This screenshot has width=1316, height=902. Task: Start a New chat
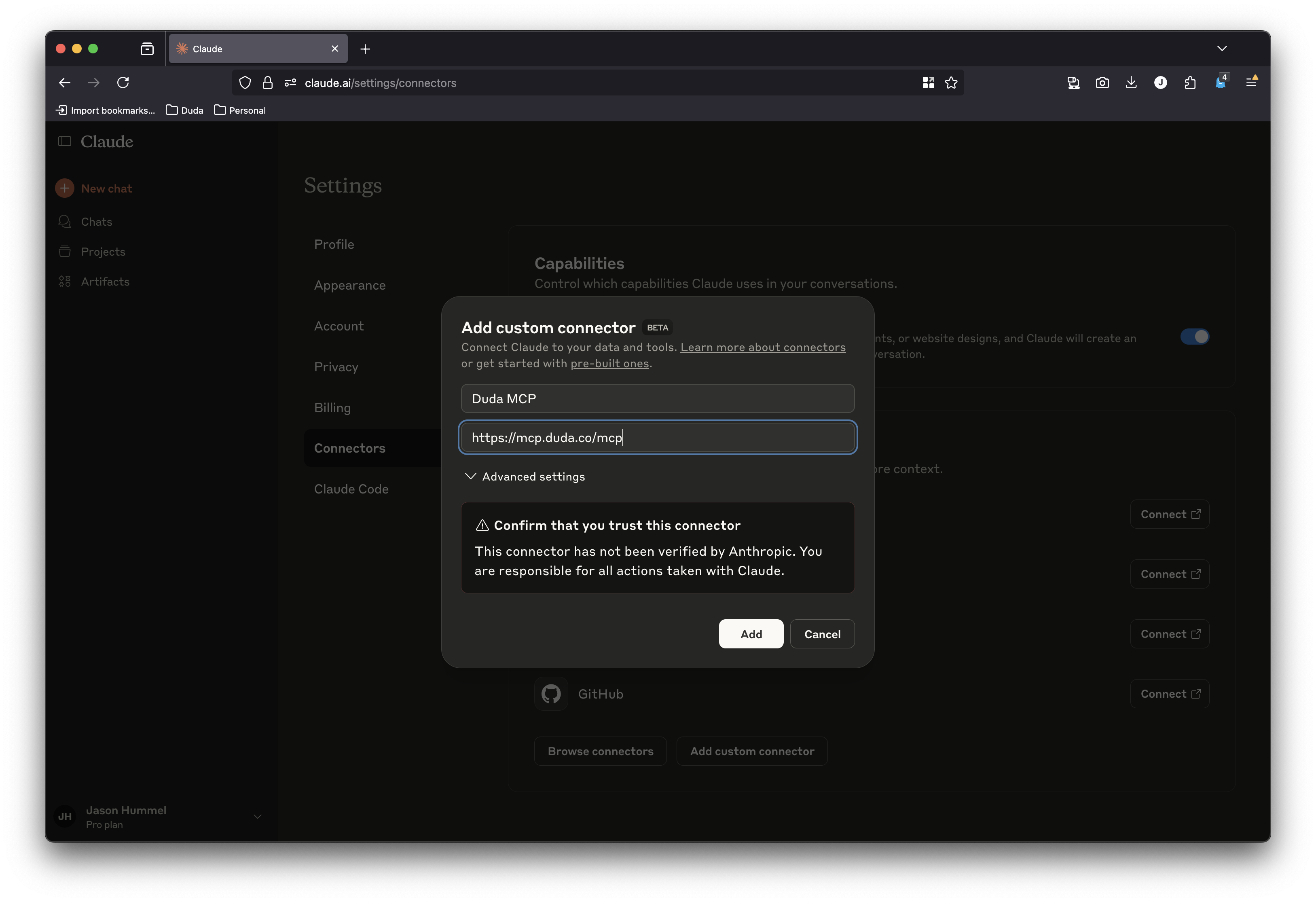pos(94,188)
